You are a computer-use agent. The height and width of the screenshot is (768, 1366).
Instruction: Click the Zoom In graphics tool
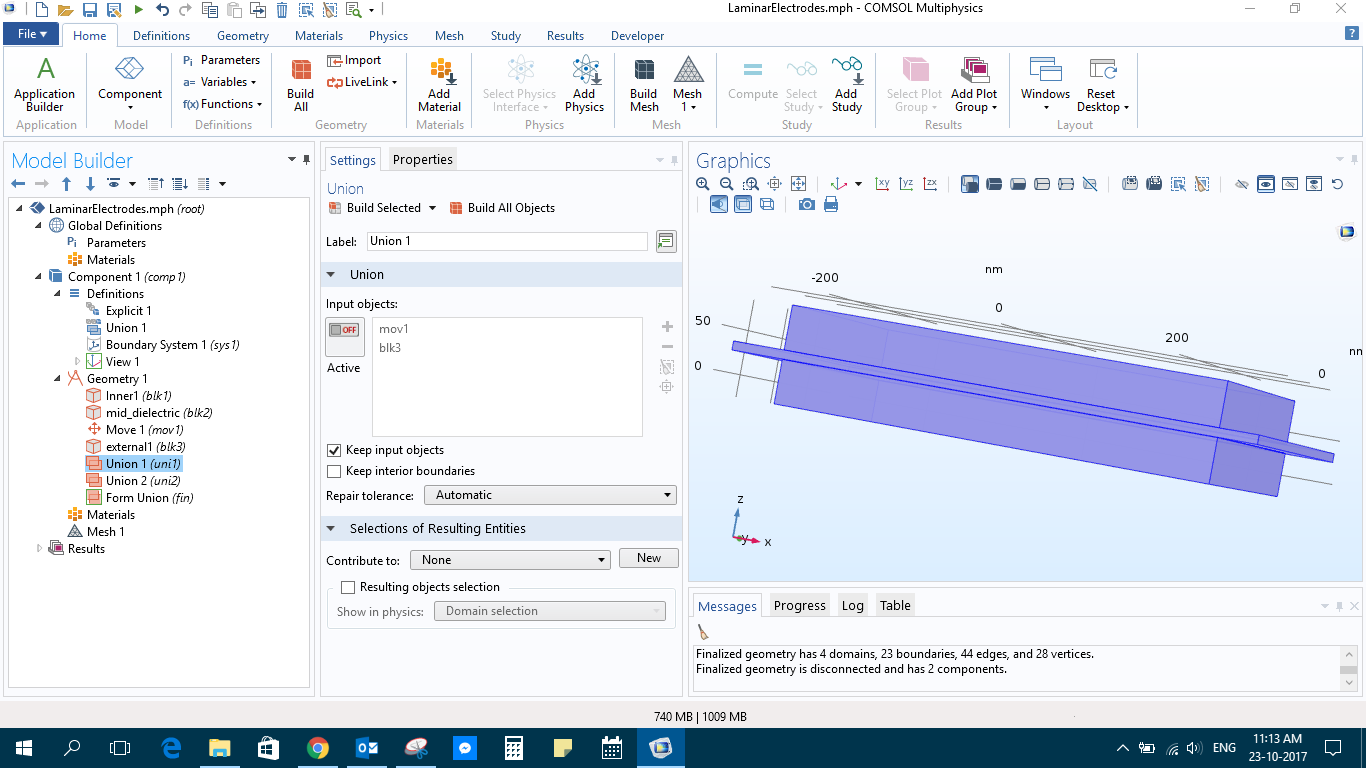[703, 184]
